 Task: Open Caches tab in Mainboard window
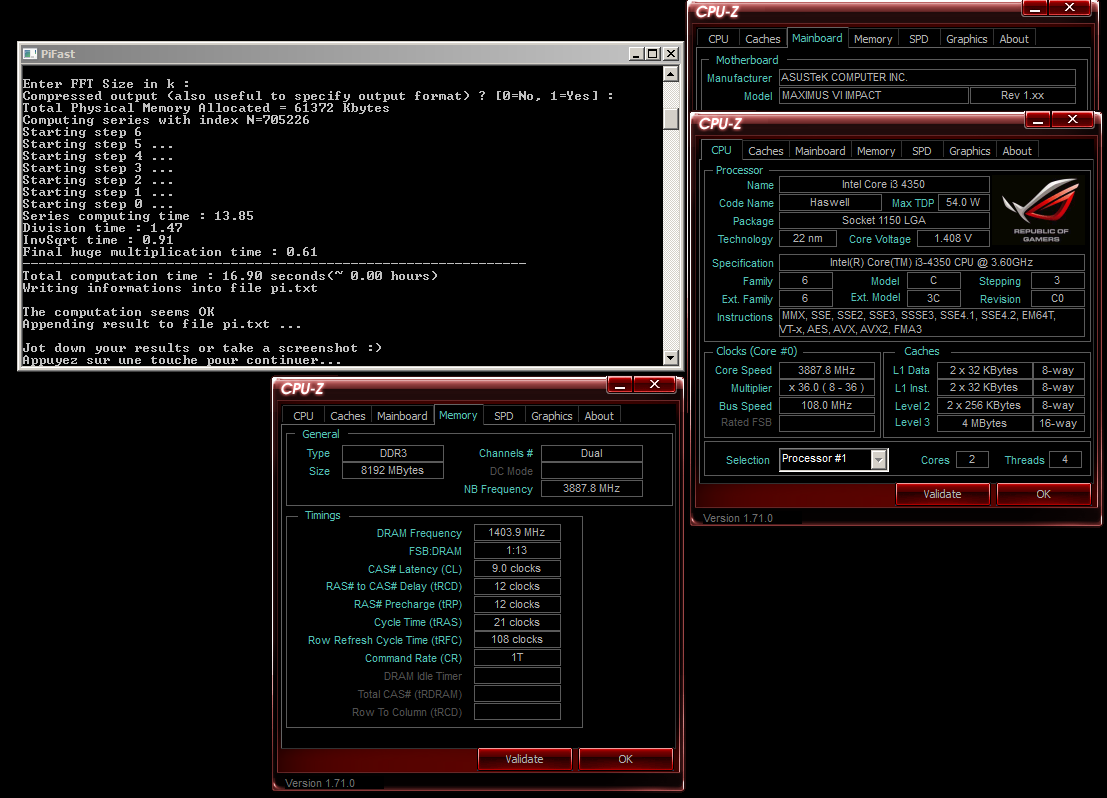coord(762,39)
